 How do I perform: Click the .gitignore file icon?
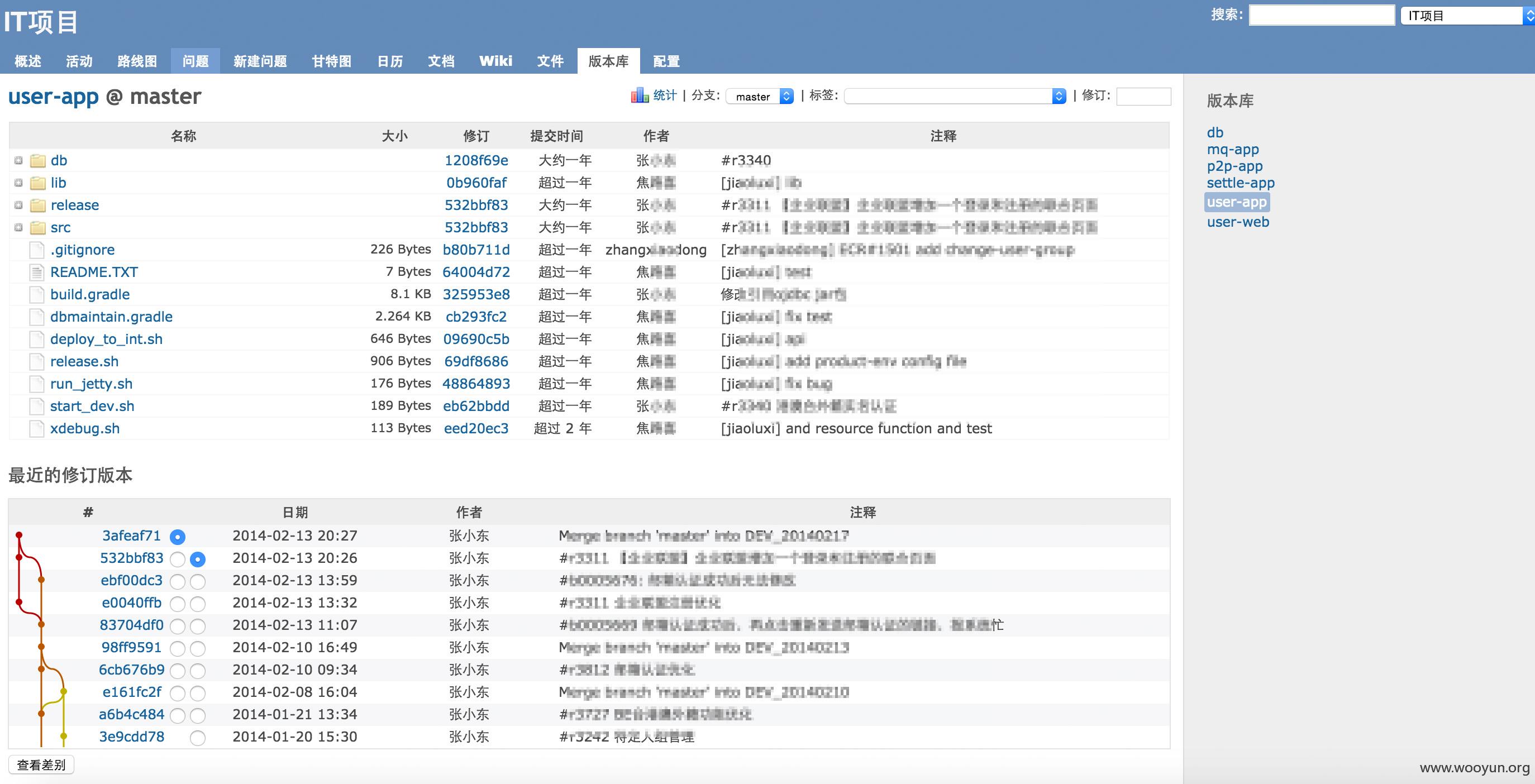pyautogui.click(x=37, y=250)
